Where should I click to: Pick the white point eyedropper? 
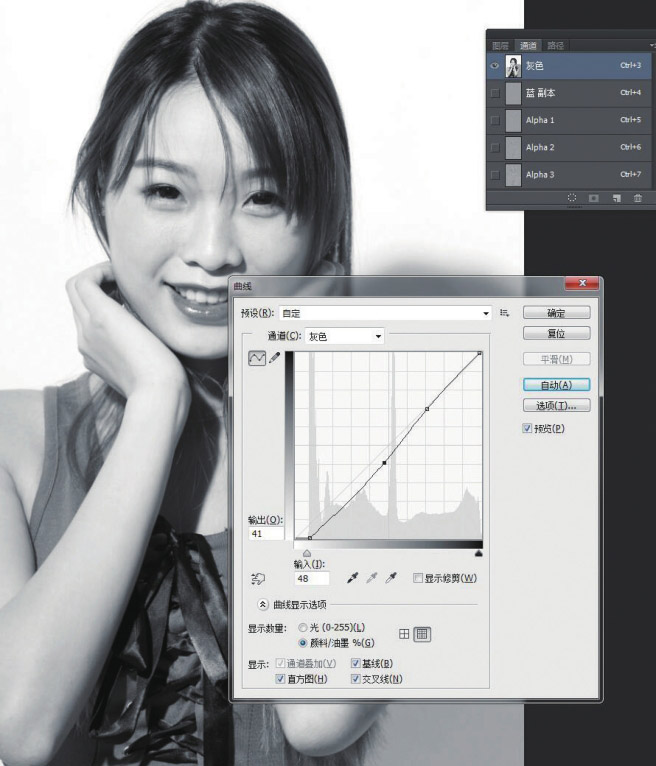pos(392,578)
